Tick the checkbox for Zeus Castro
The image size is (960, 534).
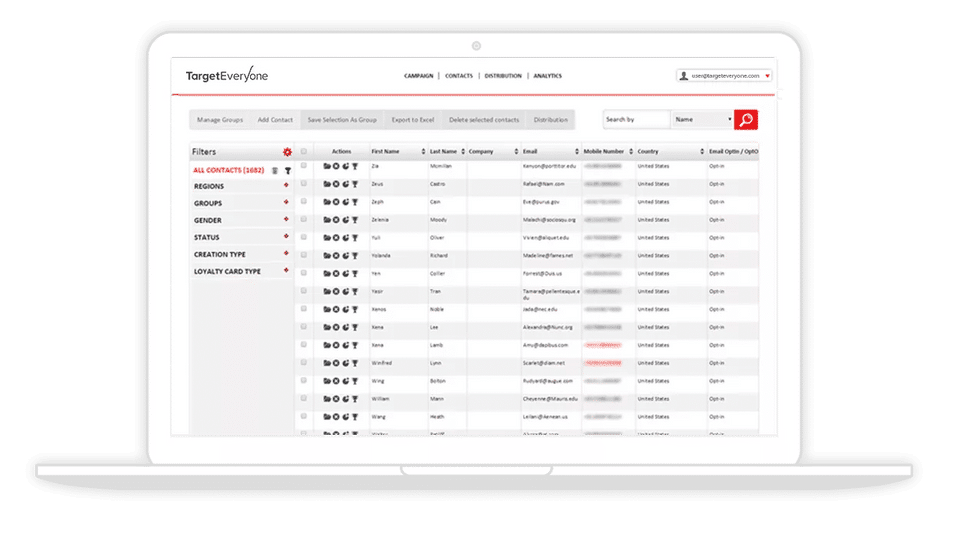tap(304, 183)
